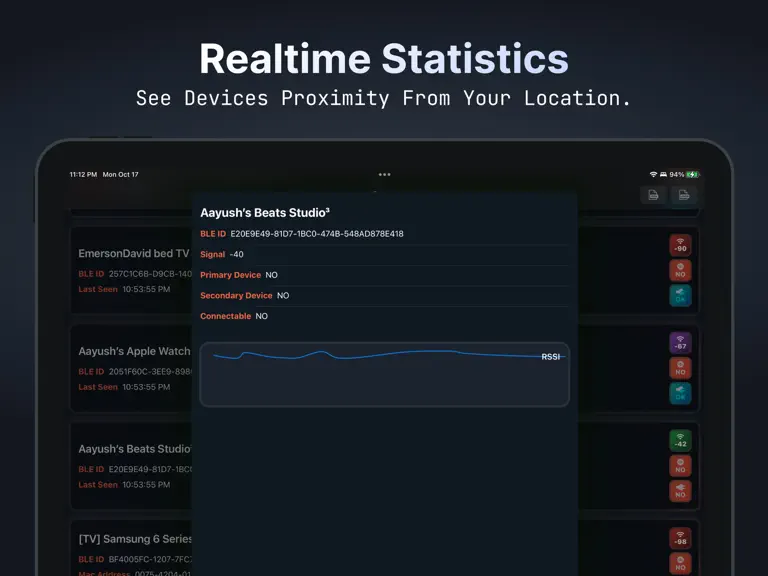768x576 pixels.
Task: Tap the Signal -40 row in popup
Action: (x=384, y=254)
